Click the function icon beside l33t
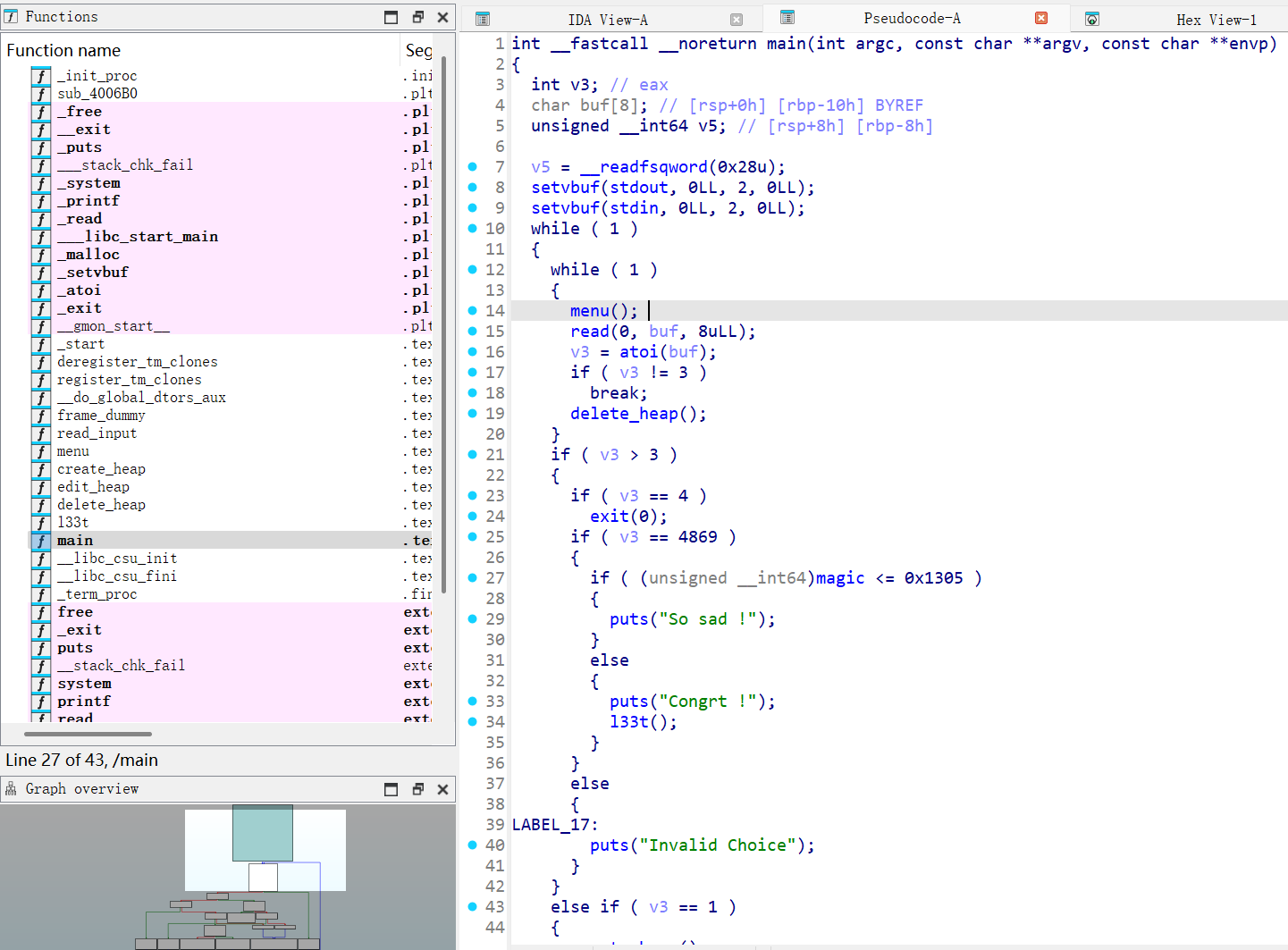Screen dimensions: 1288x950 coord(41,523)
